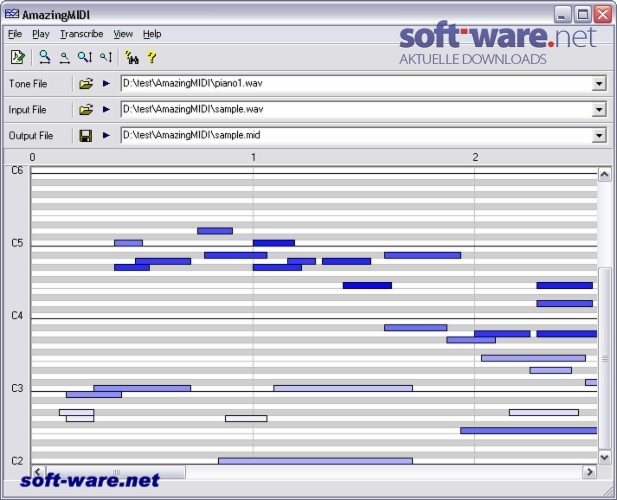Play the Output File
This screenshot has height=500, width=617.
[106, 135]
